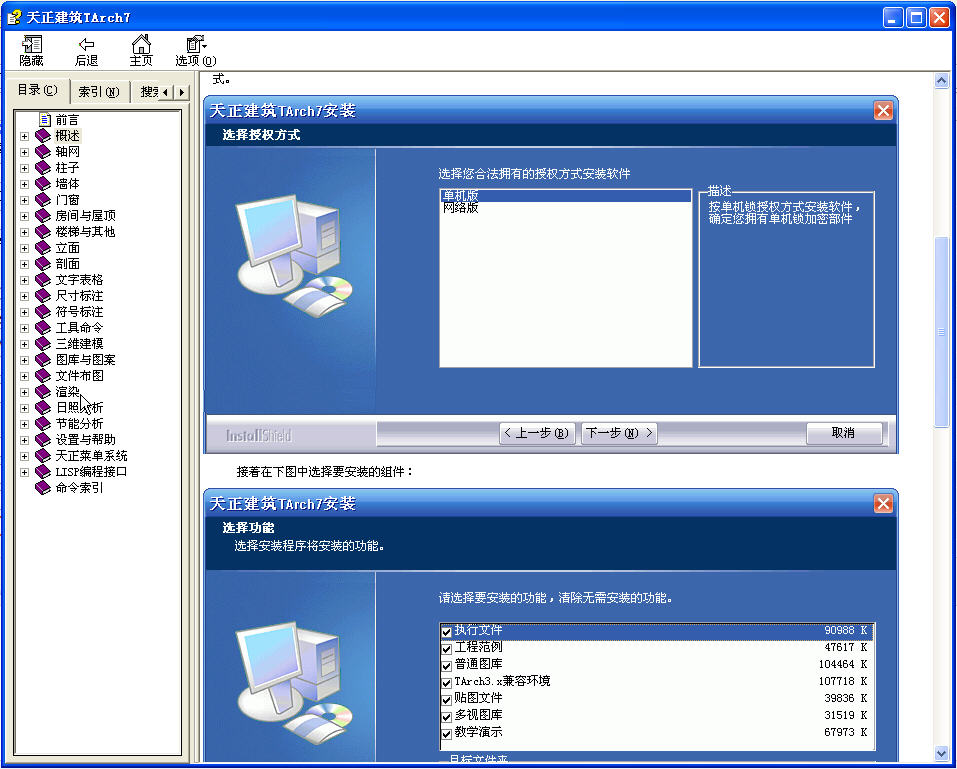The width and height of the screenshot is (957, 769).
Task: Click the book icon beside 工具命令
Action: coord(43,328)
